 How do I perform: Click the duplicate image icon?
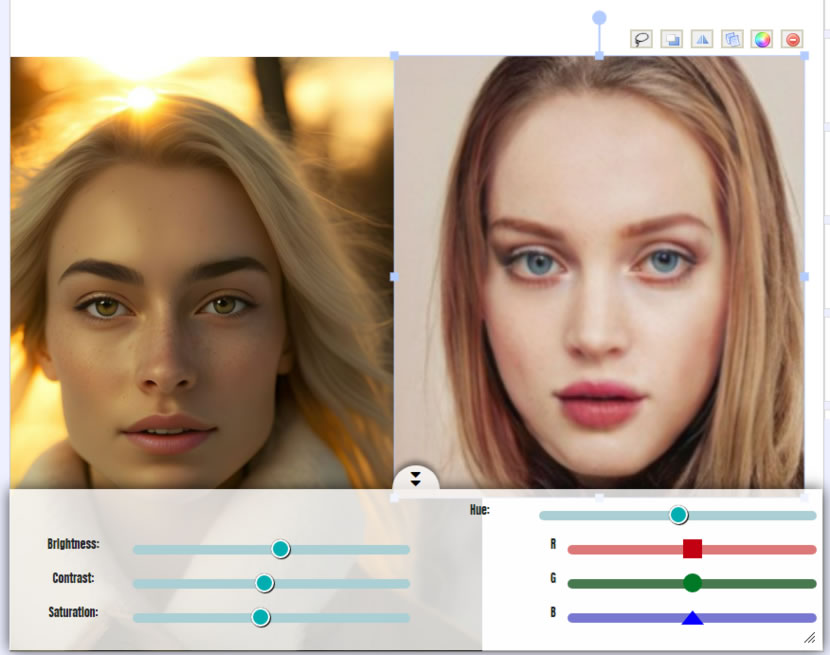[x=732, y=39]
